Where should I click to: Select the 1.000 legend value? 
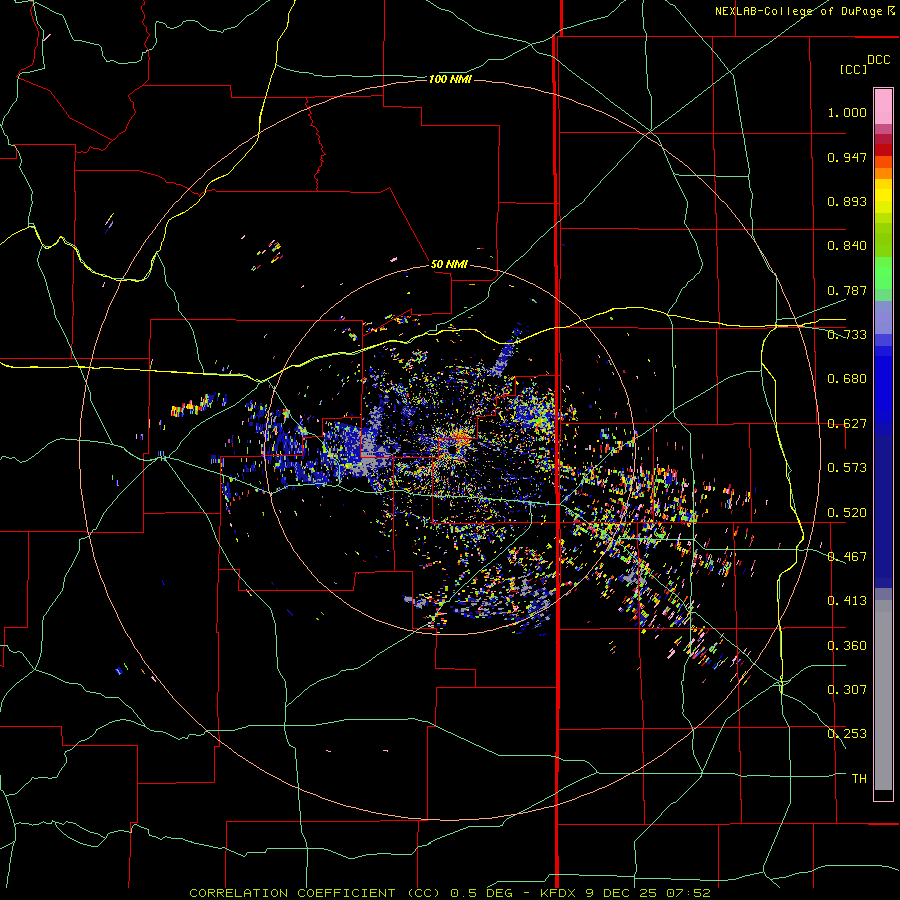tap(847, 112)
